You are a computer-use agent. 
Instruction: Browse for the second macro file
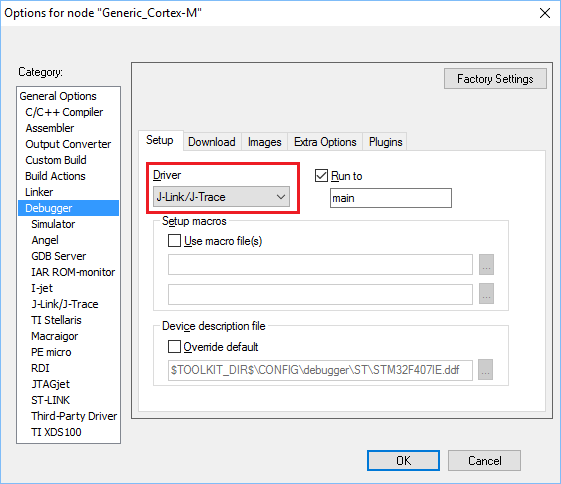486,294
